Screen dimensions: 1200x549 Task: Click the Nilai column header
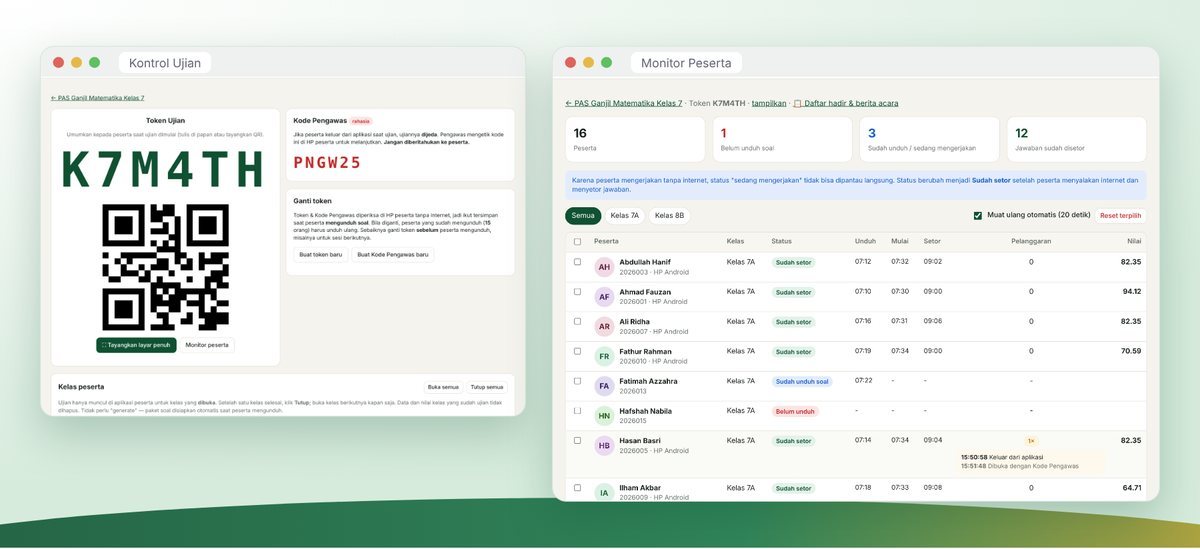click(1134, 241)
